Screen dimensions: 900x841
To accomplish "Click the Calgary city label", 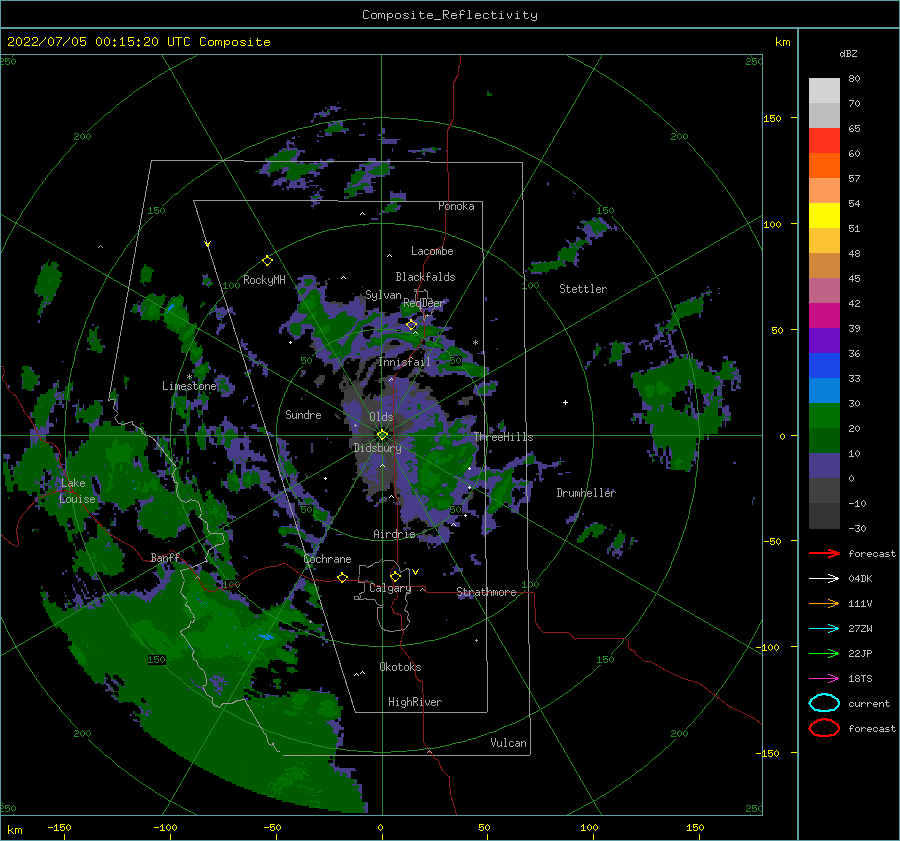I will (390, 588).
